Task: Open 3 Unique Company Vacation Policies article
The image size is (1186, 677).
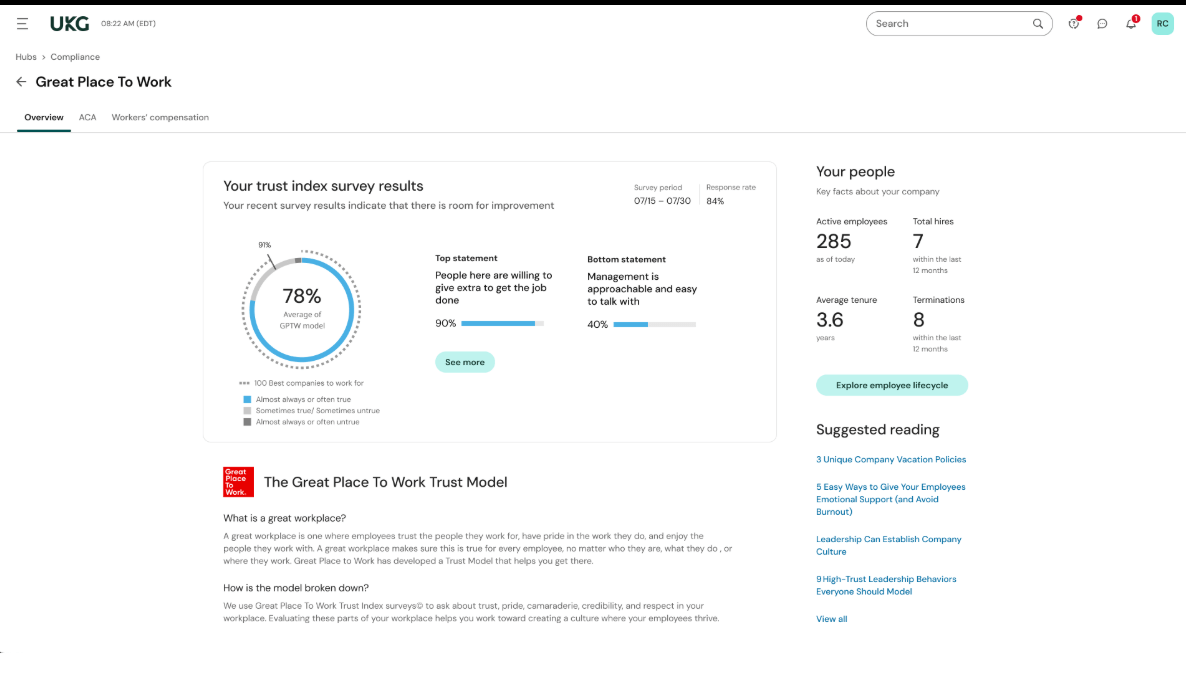Action: coord(891,459)
